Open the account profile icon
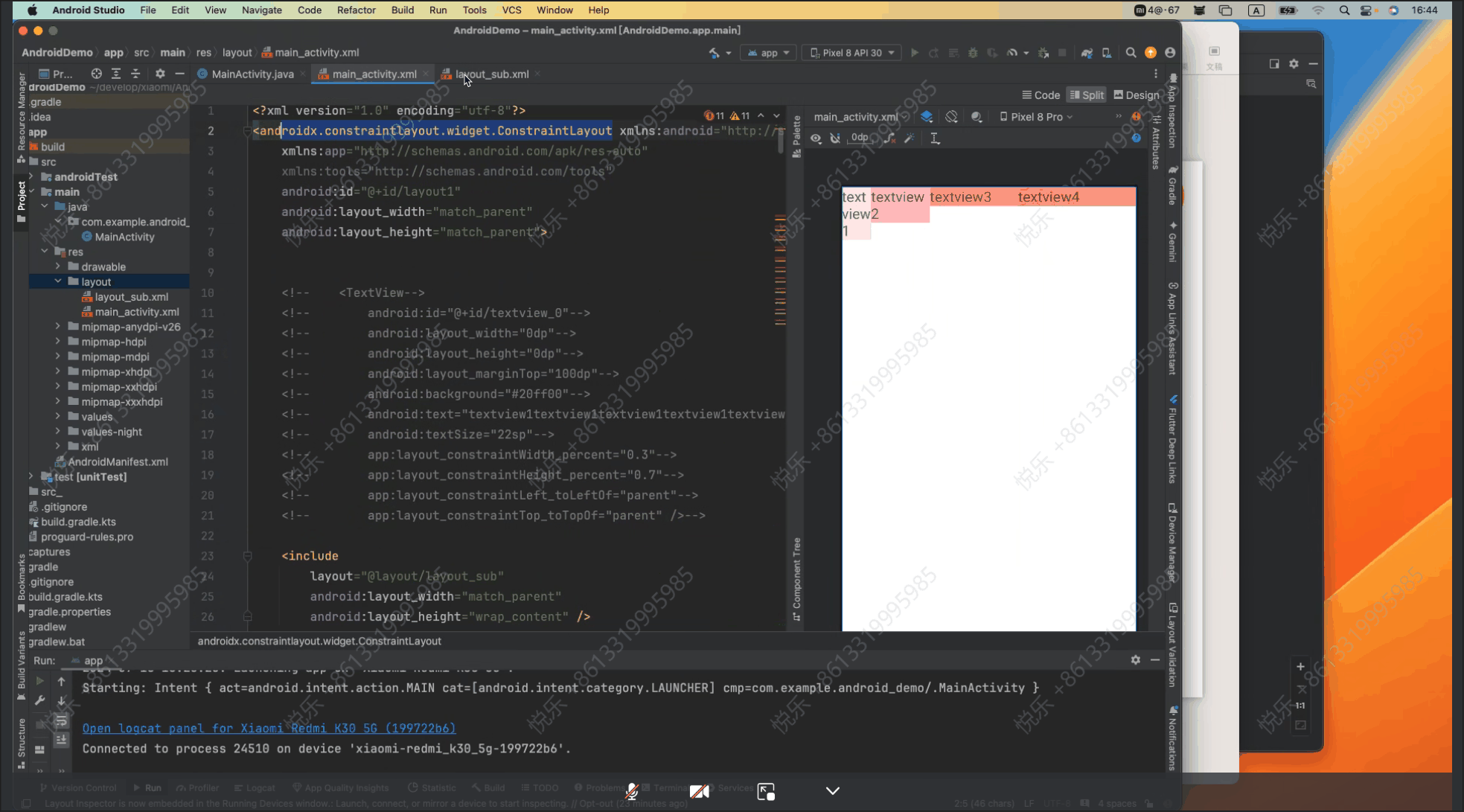The image size is (1464, 812). point(1170,53)
